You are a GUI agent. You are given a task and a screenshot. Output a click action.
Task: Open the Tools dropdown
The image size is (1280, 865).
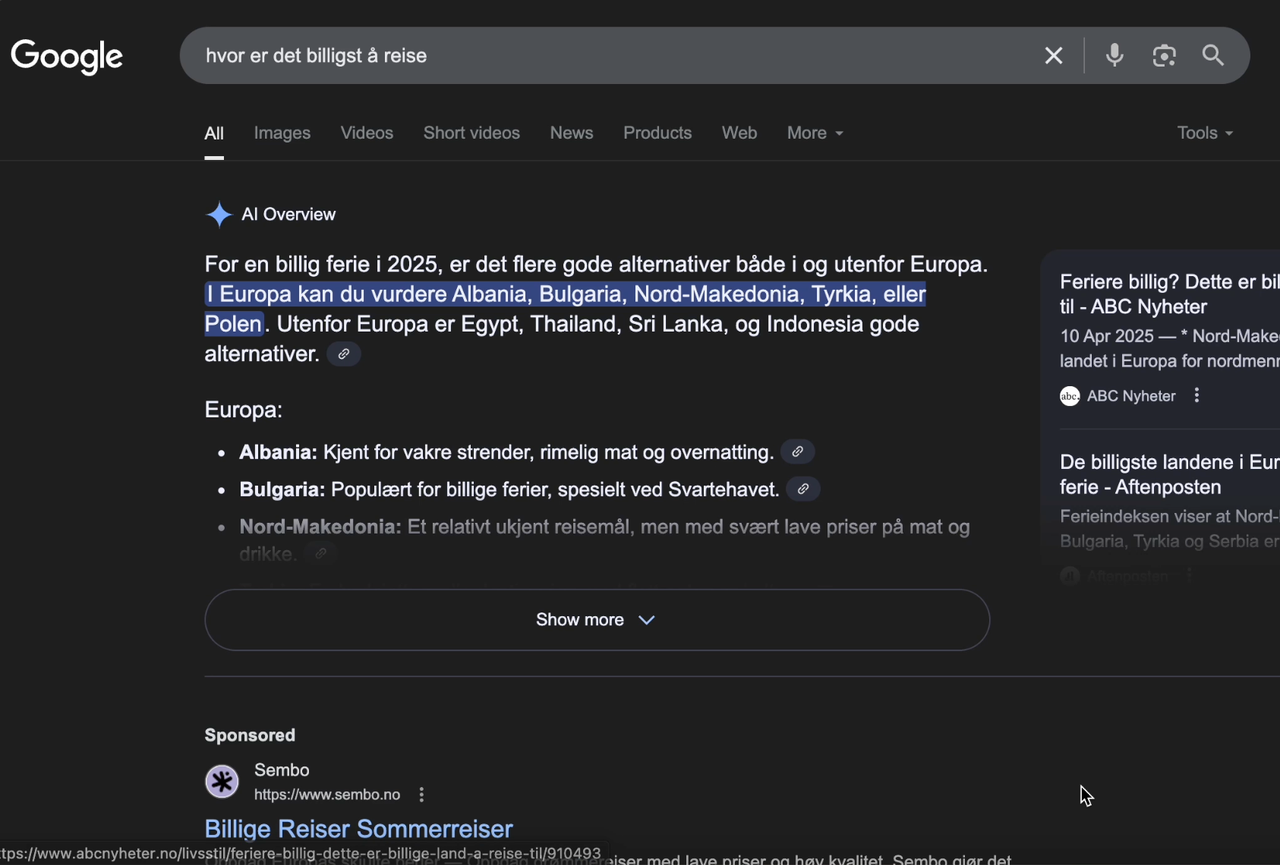tap(1205, 133)
